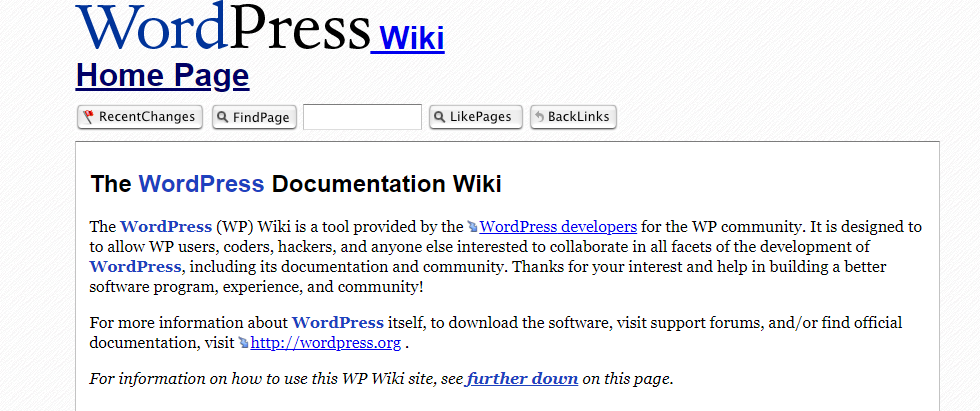Click bold WordPress before 'itself, to download'
The width and height of the screenshot is (980, 411).
coord(338,323)
